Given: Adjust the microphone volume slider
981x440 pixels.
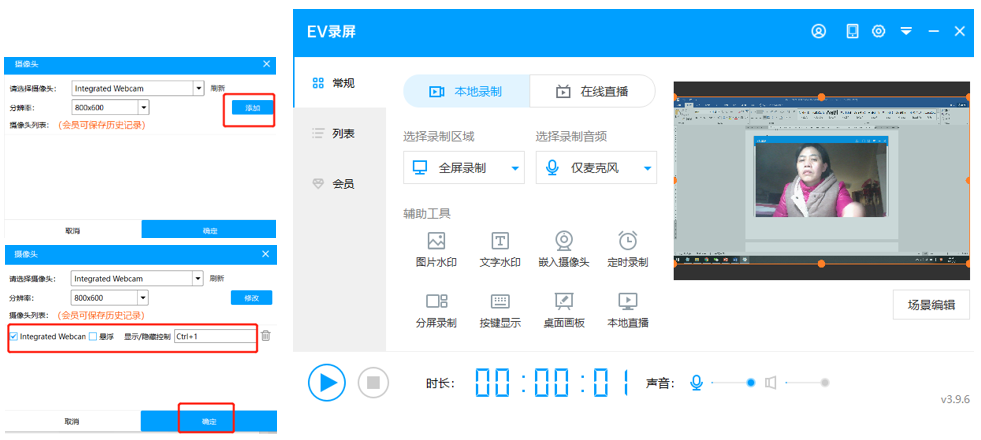Looking at the screenshot, I should tap(733, 382).
